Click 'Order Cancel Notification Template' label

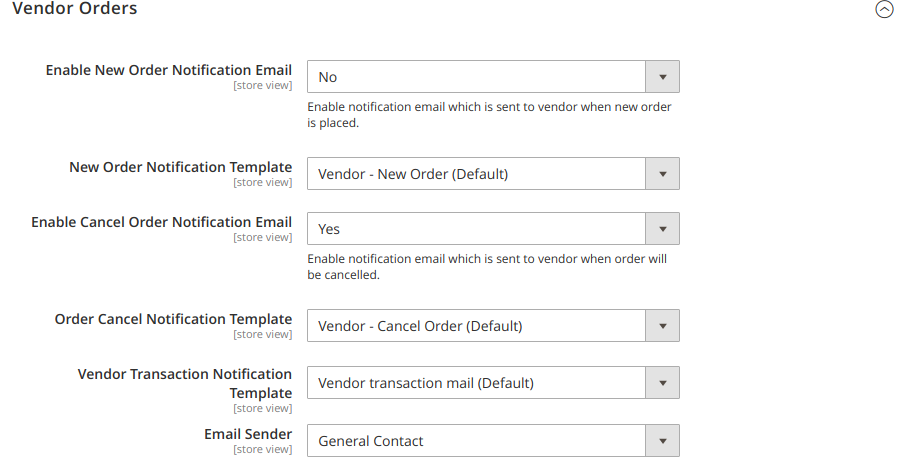[174, 319]
